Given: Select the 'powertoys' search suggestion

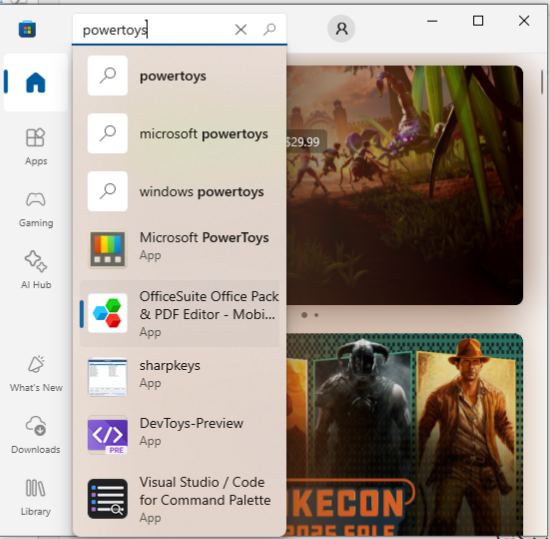Looking at the screenshot, I should coord(180,76).
